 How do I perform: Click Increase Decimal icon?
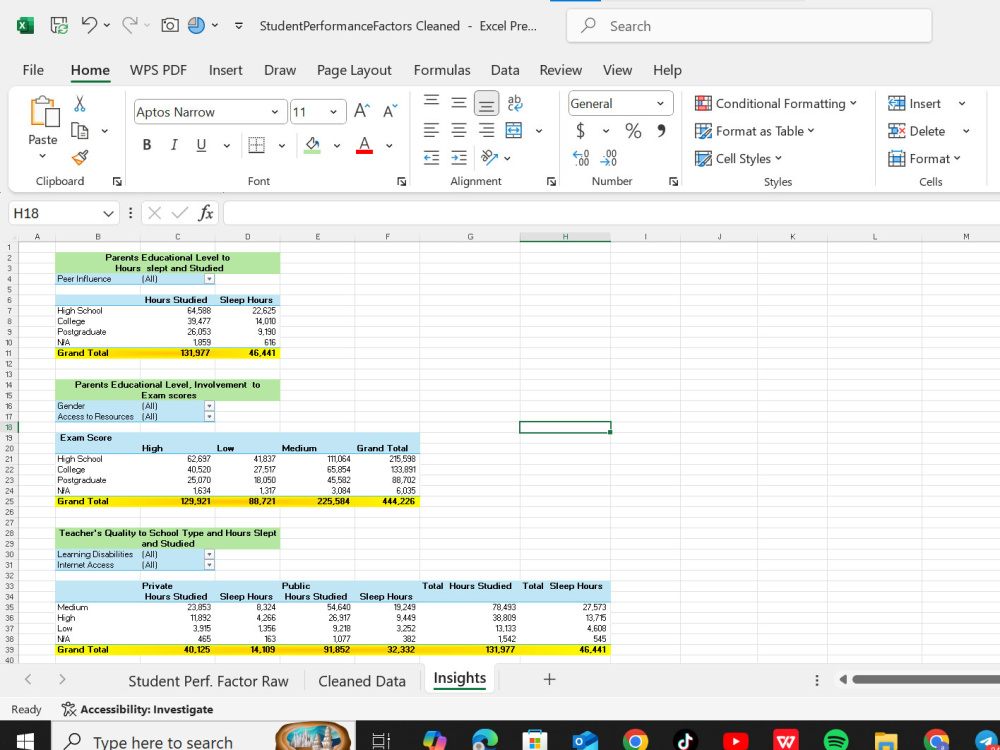pos(581,158)
